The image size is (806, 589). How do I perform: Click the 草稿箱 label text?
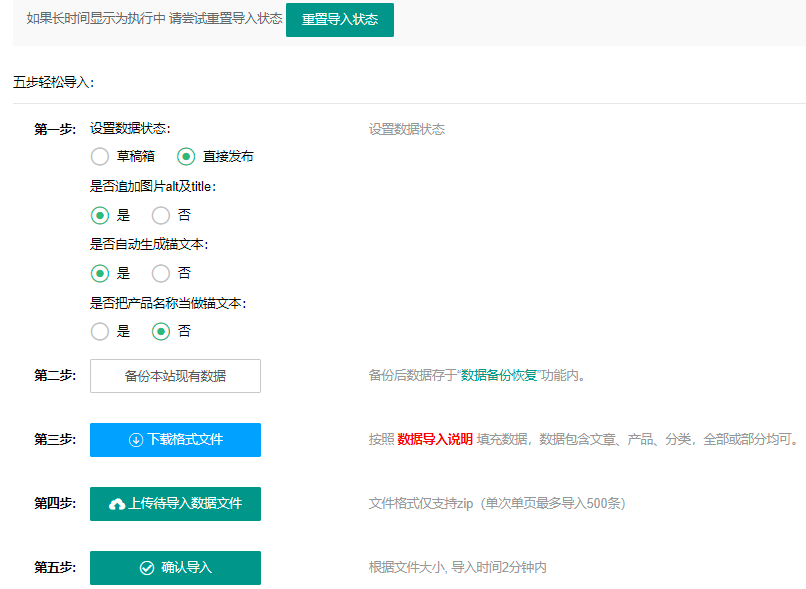135,156
